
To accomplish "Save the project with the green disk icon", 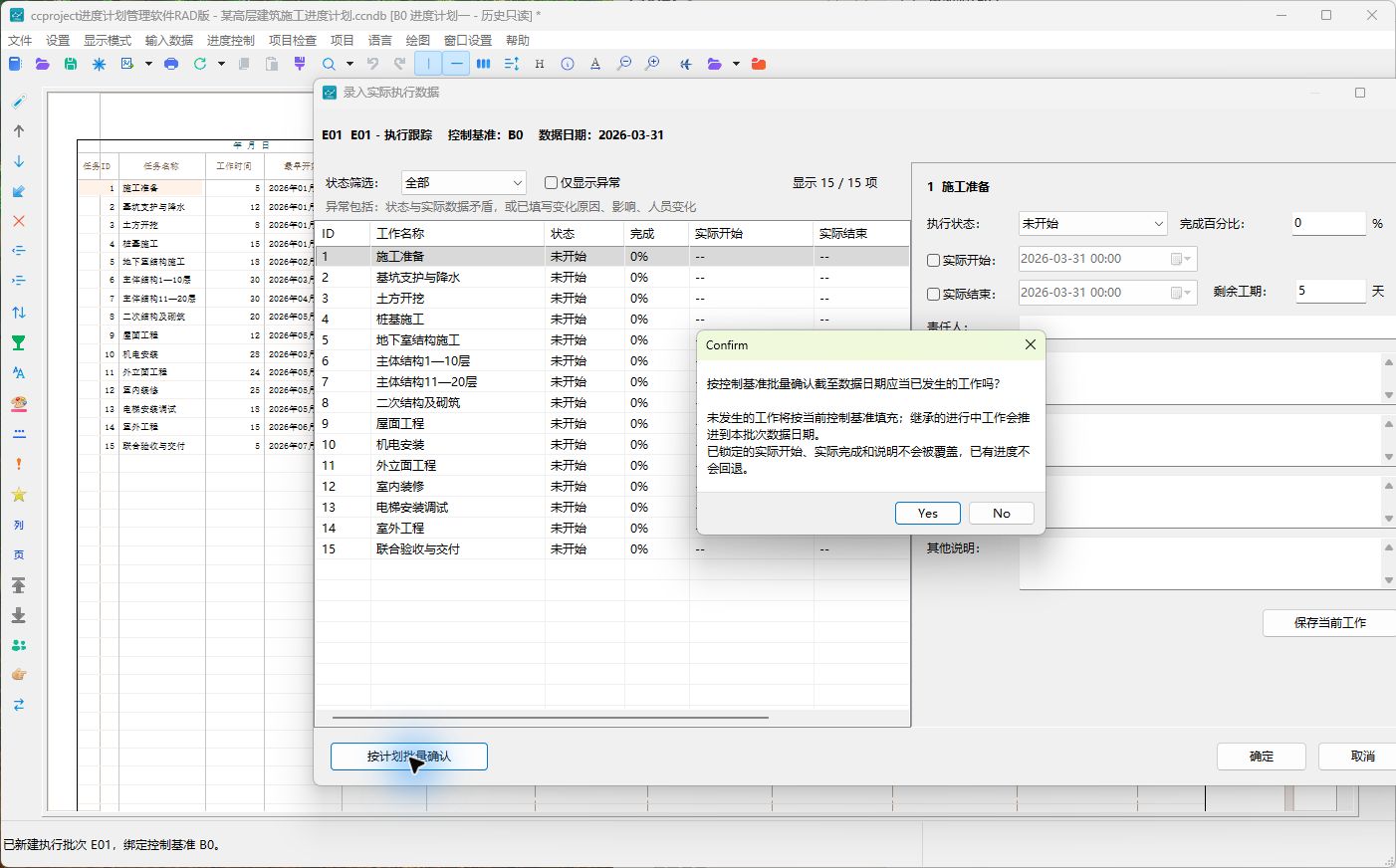I will 70,64.
